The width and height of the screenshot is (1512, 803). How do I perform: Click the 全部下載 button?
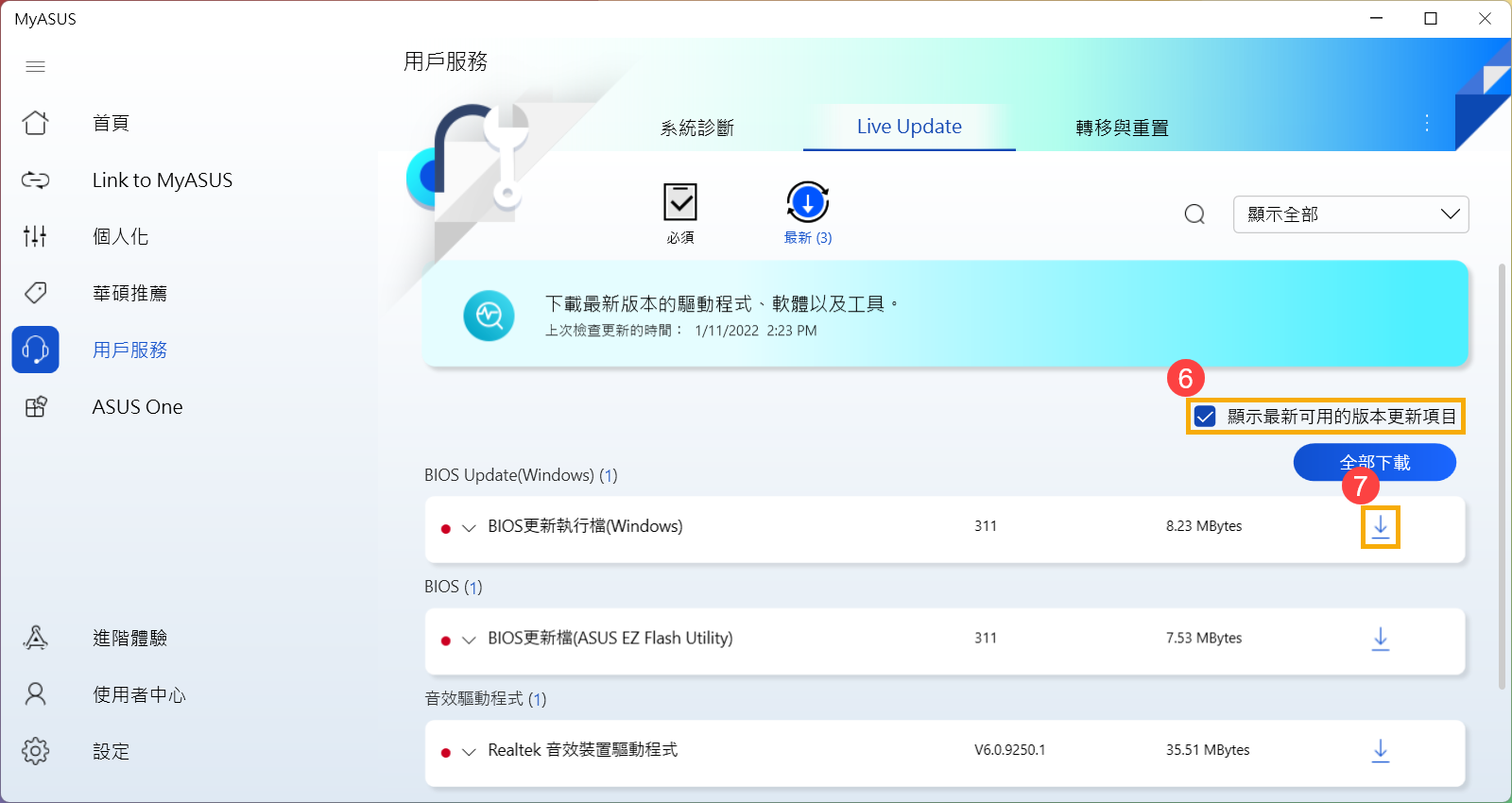pyautogui.click(x=1374, y=462)
